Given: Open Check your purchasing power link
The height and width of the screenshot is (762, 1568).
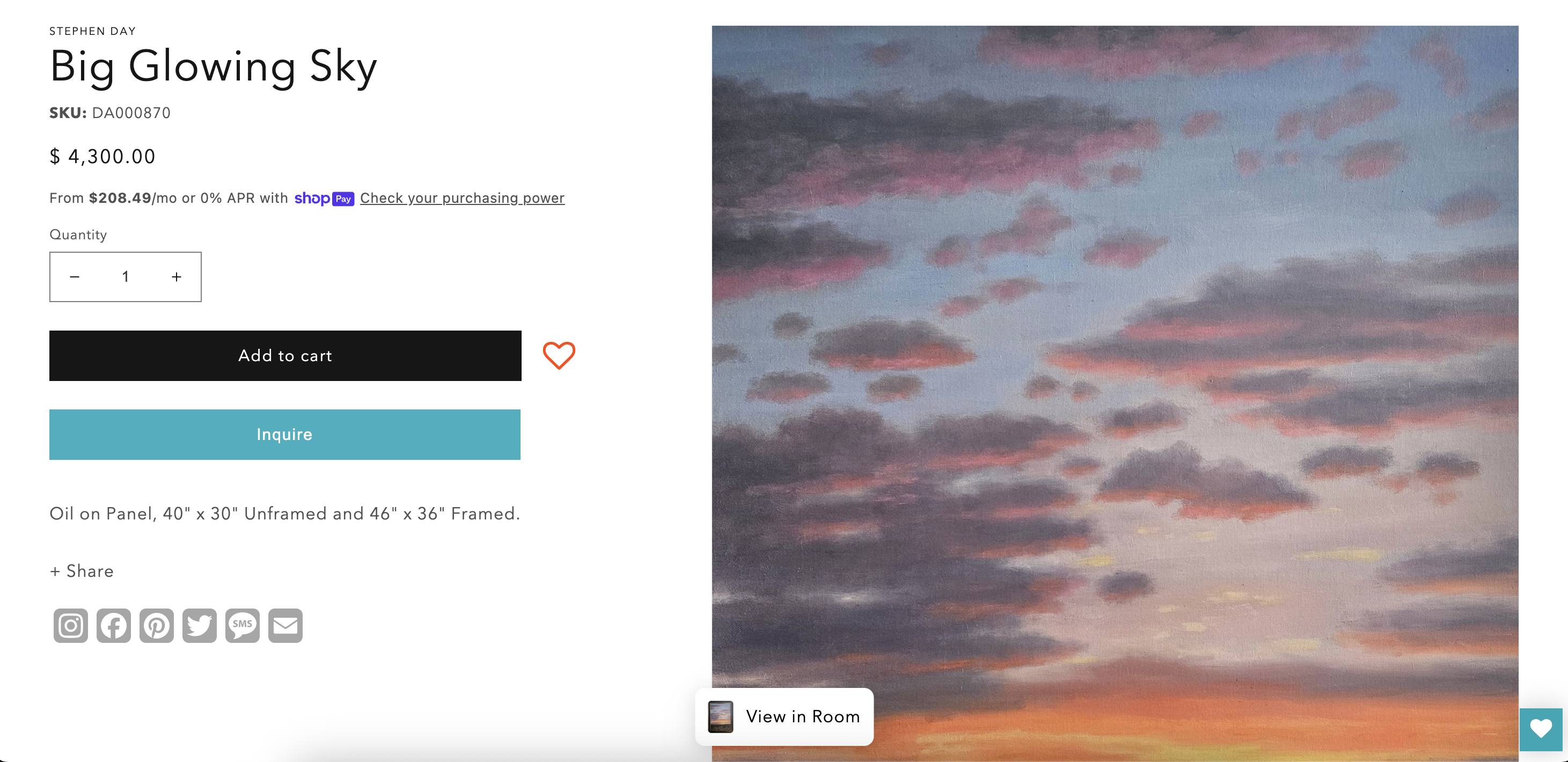Looking at the screenshot, I should click(462, 198).
